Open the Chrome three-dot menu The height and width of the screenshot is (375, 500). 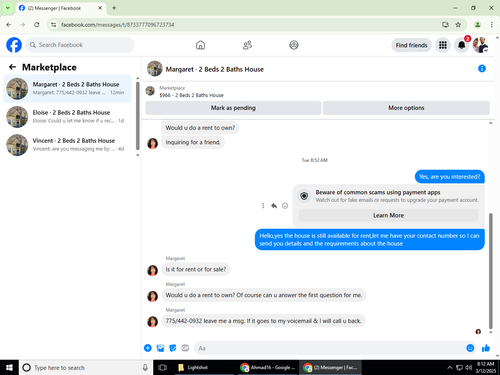click(x=491, y=25)
